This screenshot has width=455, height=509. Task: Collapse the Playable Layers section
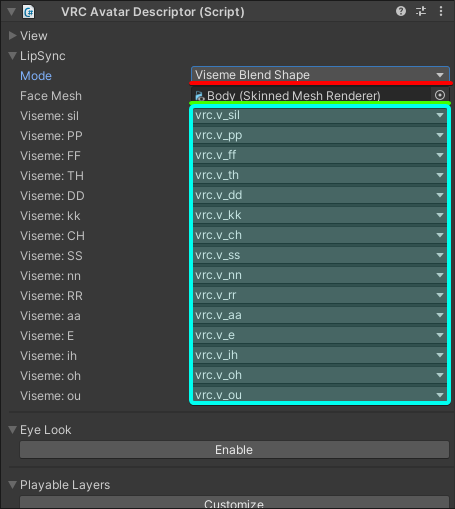point(12,485)
